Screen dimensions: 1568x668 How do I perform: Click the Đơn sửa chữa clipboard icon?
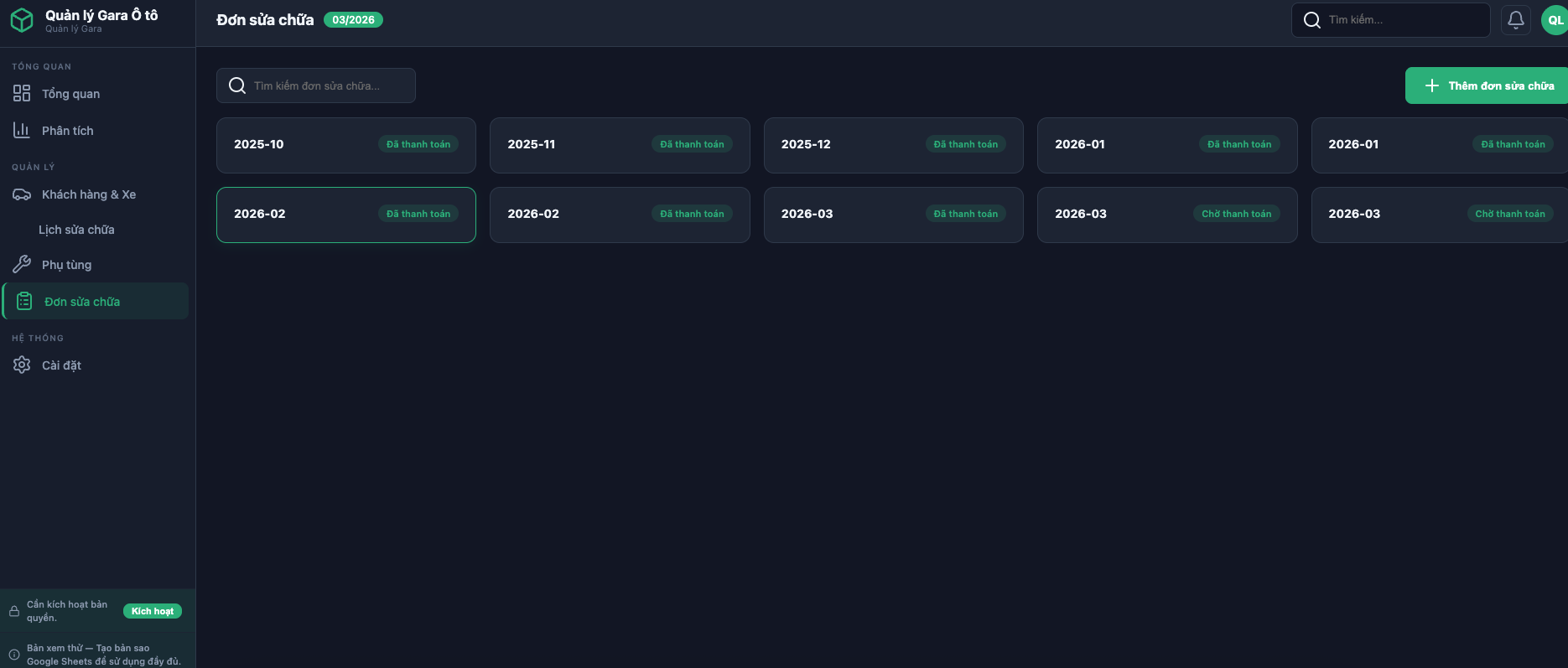point(24,302)
